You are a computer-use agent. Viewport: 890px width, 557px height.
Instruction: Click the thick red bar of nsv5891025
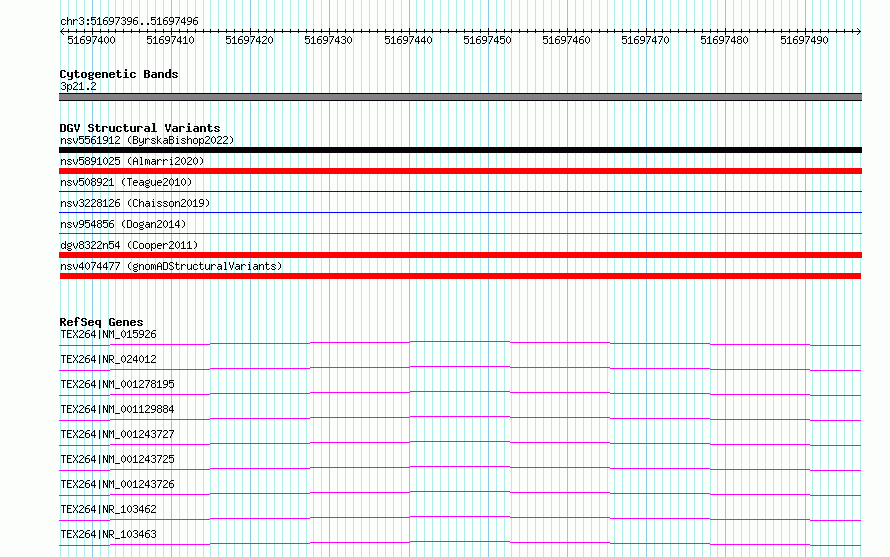coord(460,171)
